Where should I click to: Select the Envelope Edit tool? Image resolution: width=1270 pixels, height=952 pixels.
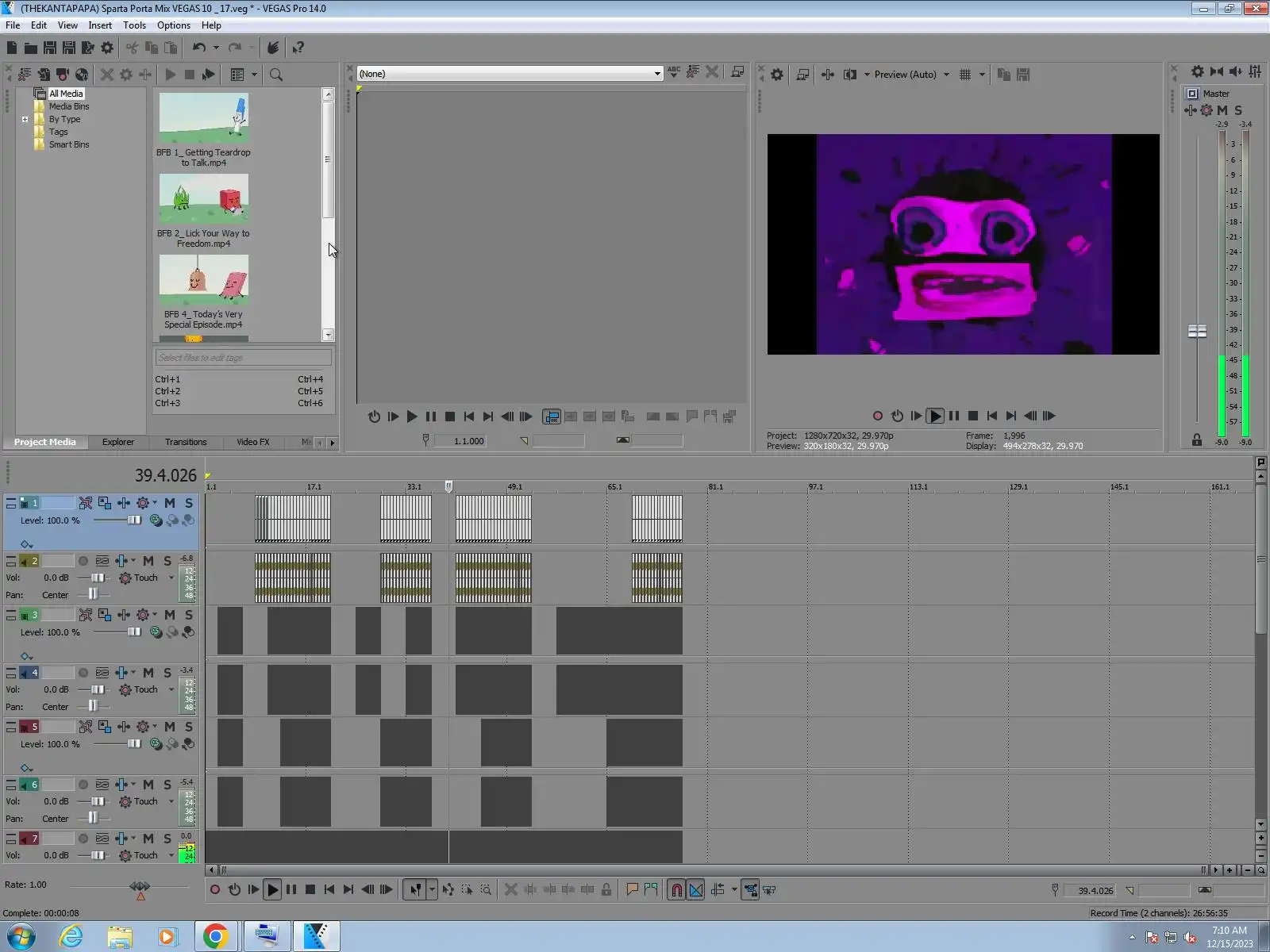coord(448,890)
